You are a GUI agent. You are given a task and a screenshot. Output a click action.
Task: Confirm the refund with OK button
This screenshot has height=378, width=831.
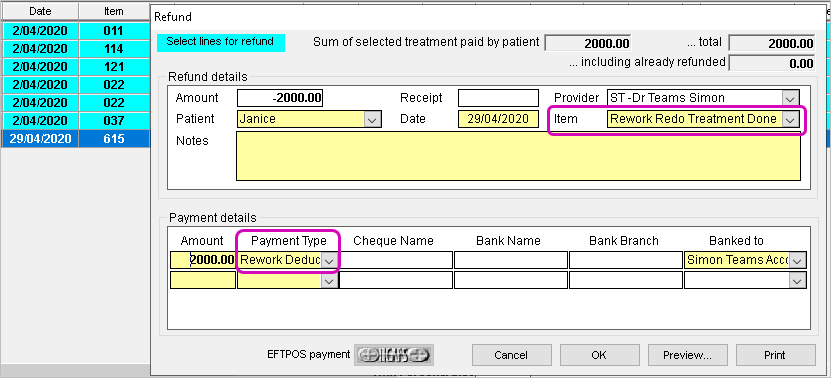(599, 355)
